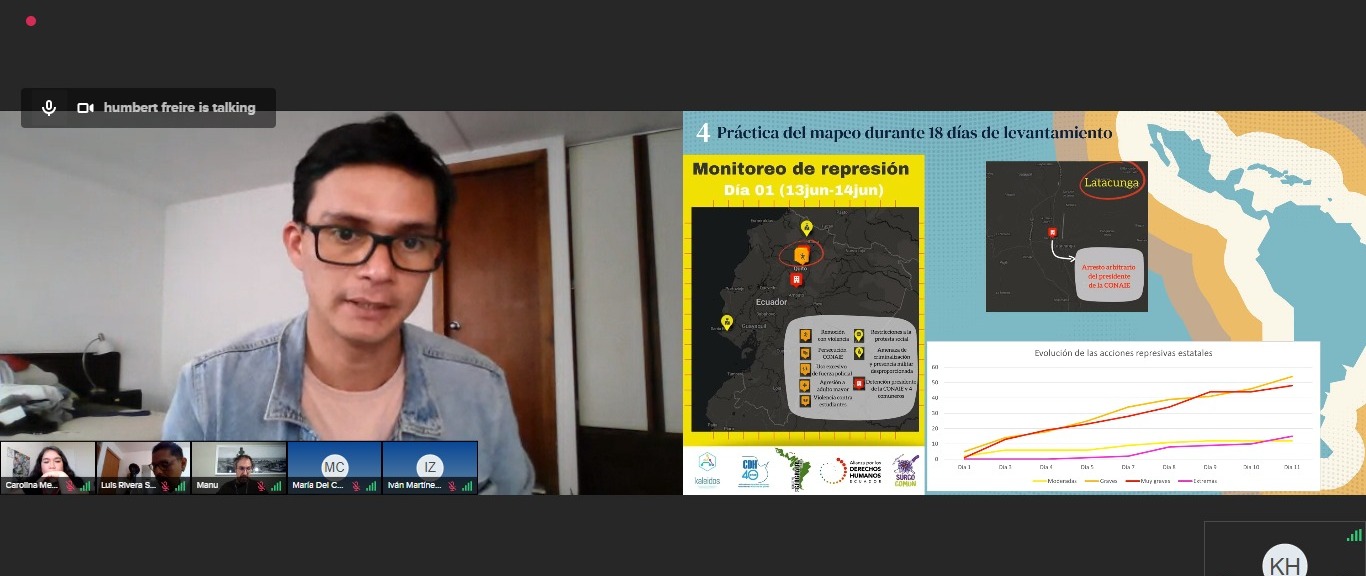Check the signal bars on Carolina's tile
The height and width of the screenshot is (576, 1366).
point(85,486)
